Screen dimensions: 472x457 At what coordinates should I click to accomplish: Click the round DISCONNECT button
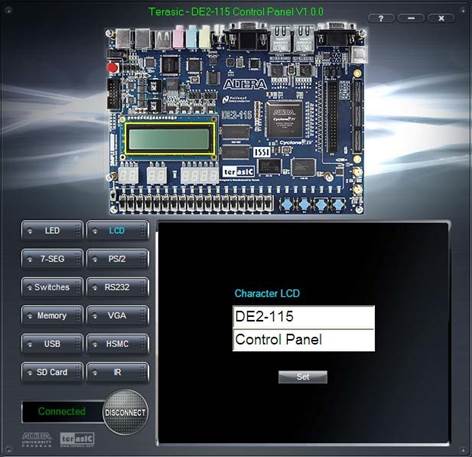(x=125, y=412)
